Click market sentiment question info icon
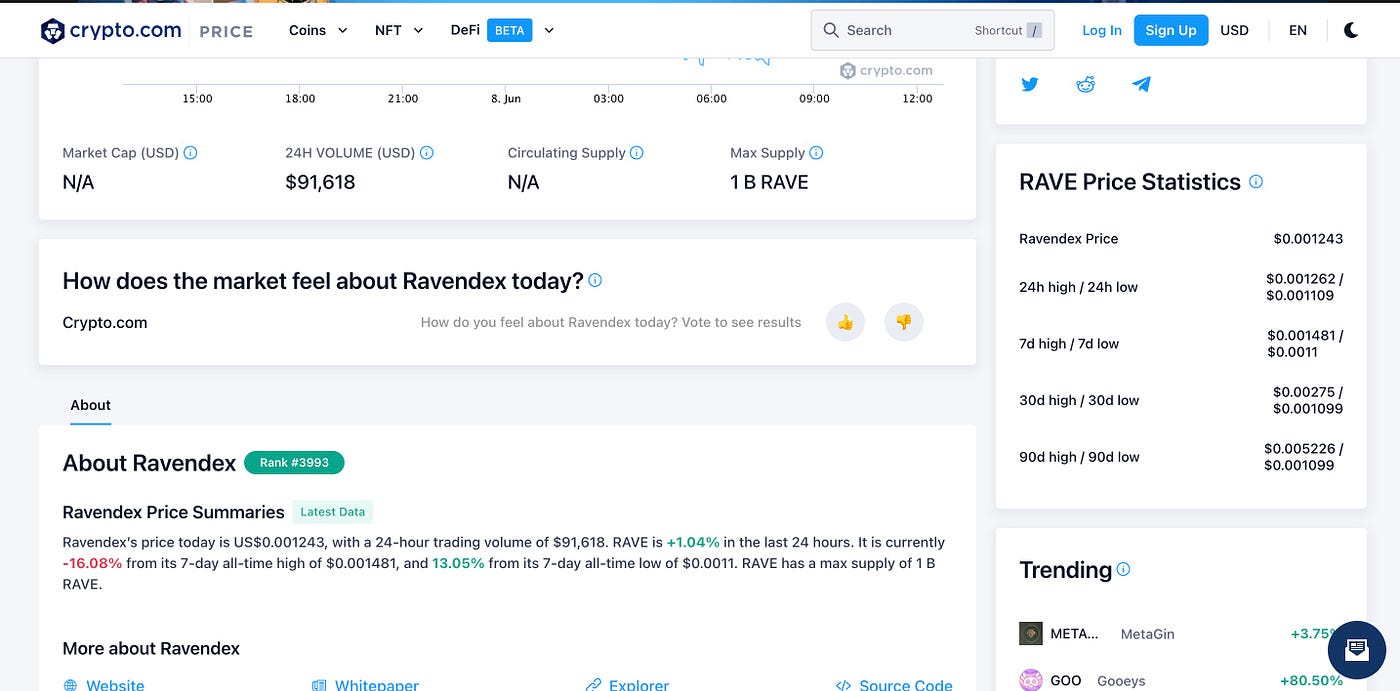1400x691 pixels. (595, 280)
